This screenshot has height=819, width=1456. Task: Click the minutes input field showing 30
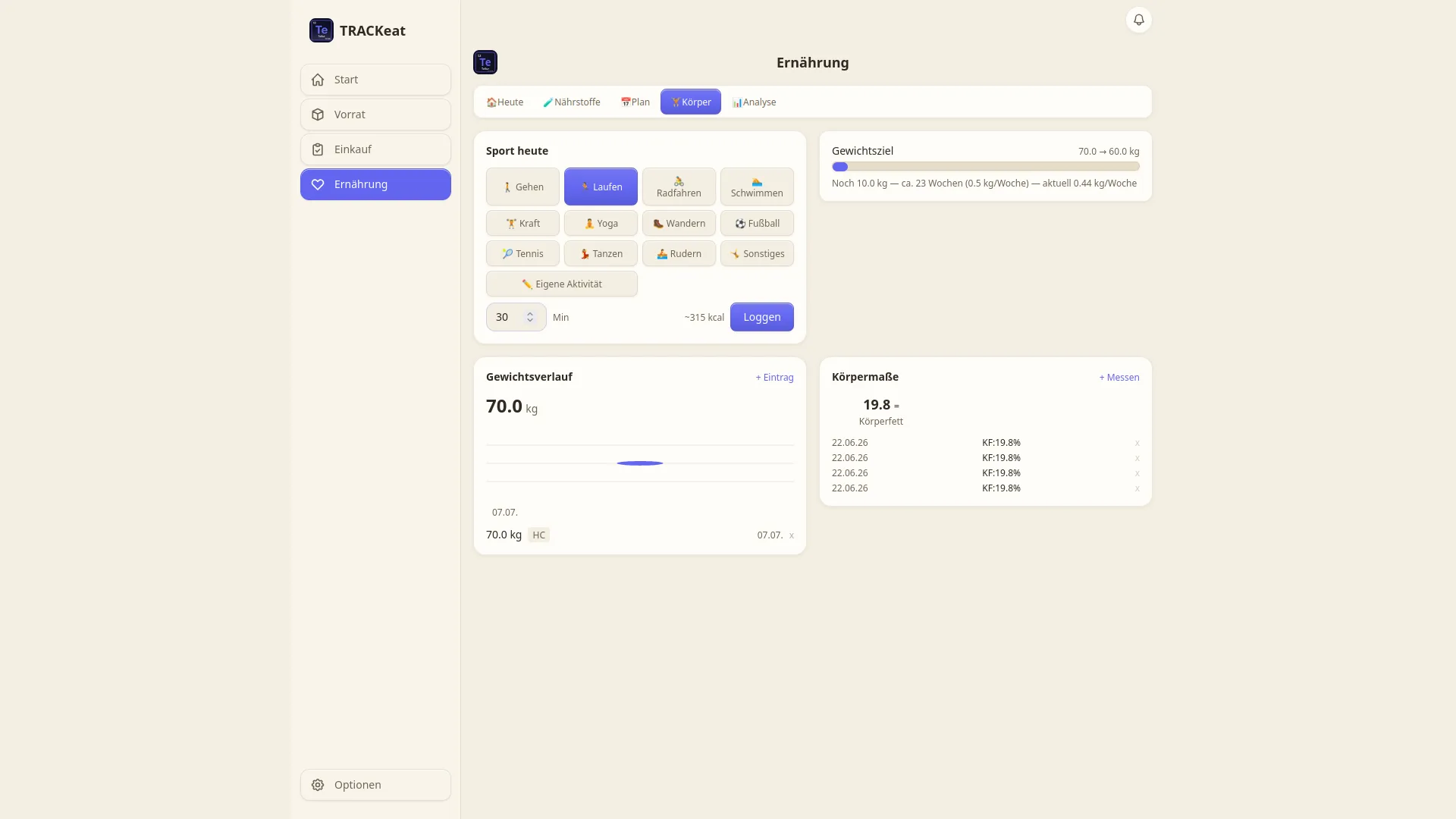point(516,317)
